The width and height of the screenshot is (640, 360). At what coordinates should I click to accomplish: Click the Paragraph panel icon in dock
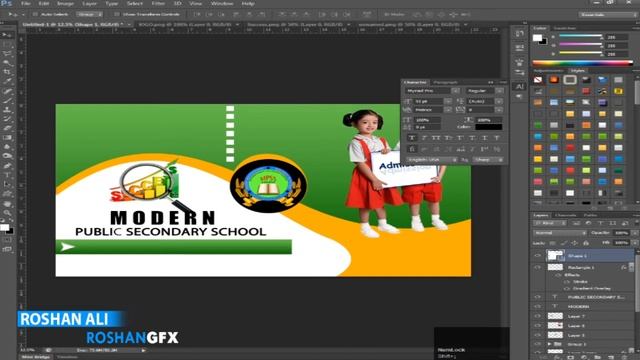coord(520,97)
